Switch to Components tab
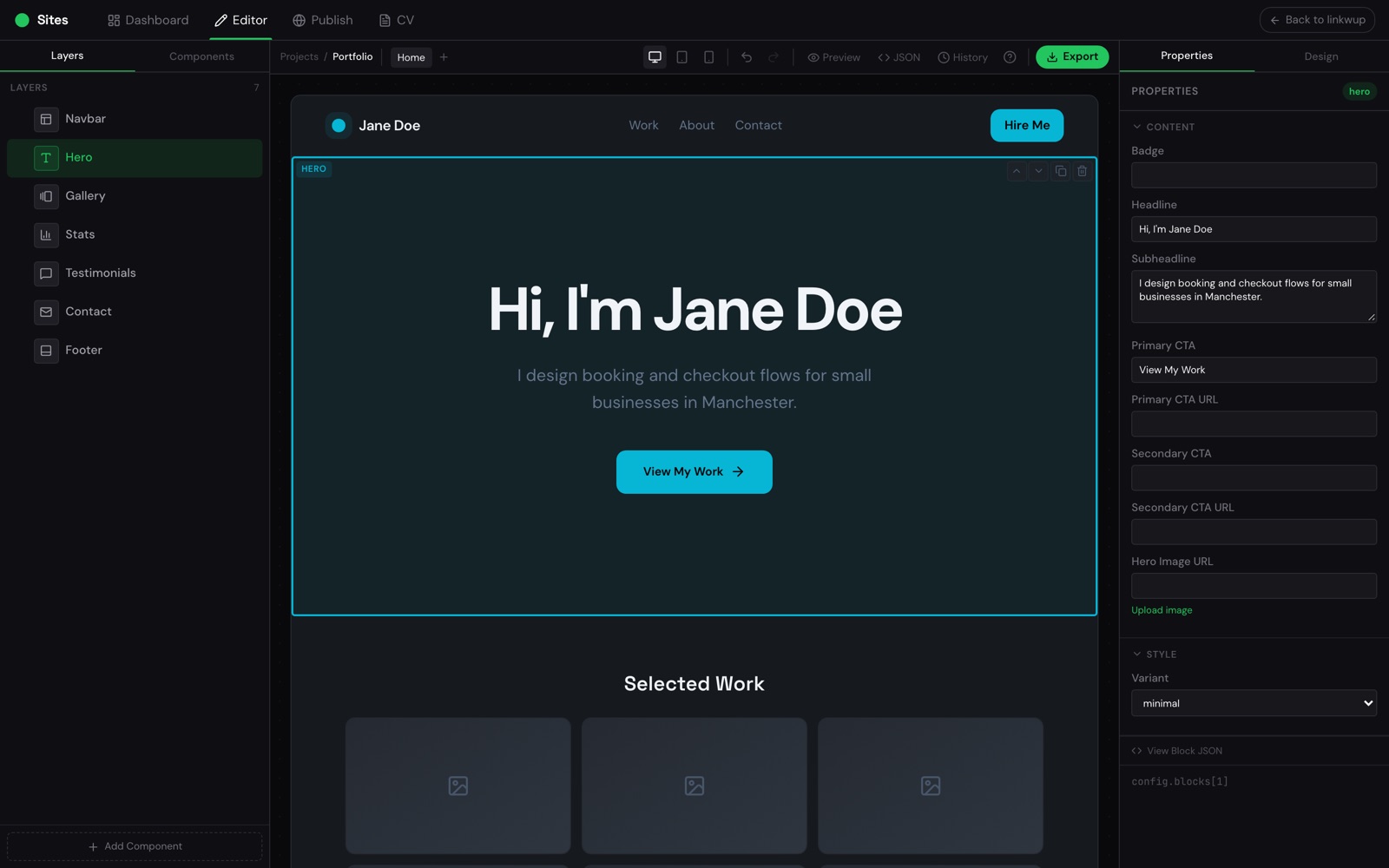This screenshot has width=1389, height=868. pos(201,56)
